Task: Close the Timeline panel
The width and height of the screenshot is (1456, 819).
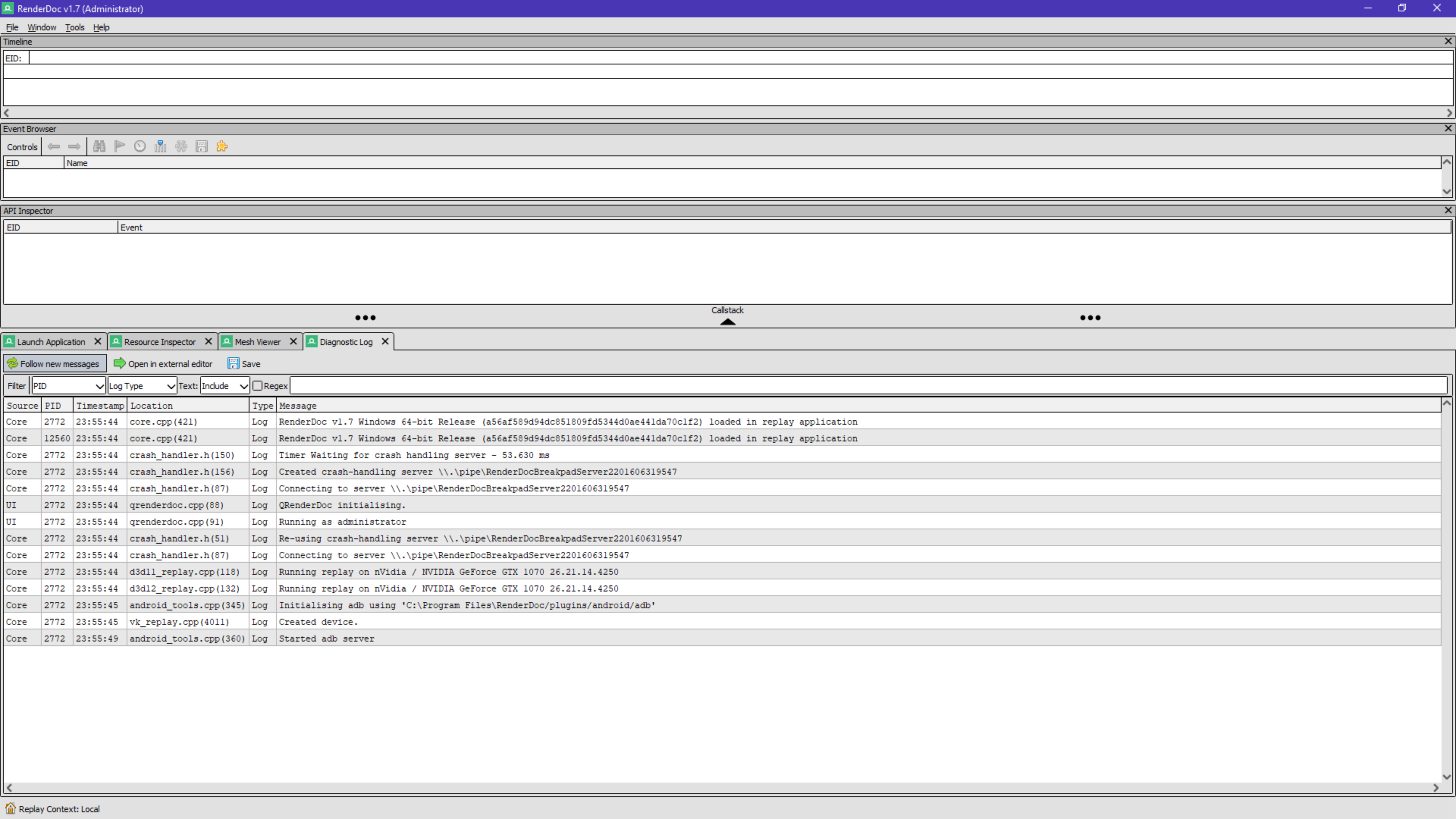Action: click(1448, 41)
